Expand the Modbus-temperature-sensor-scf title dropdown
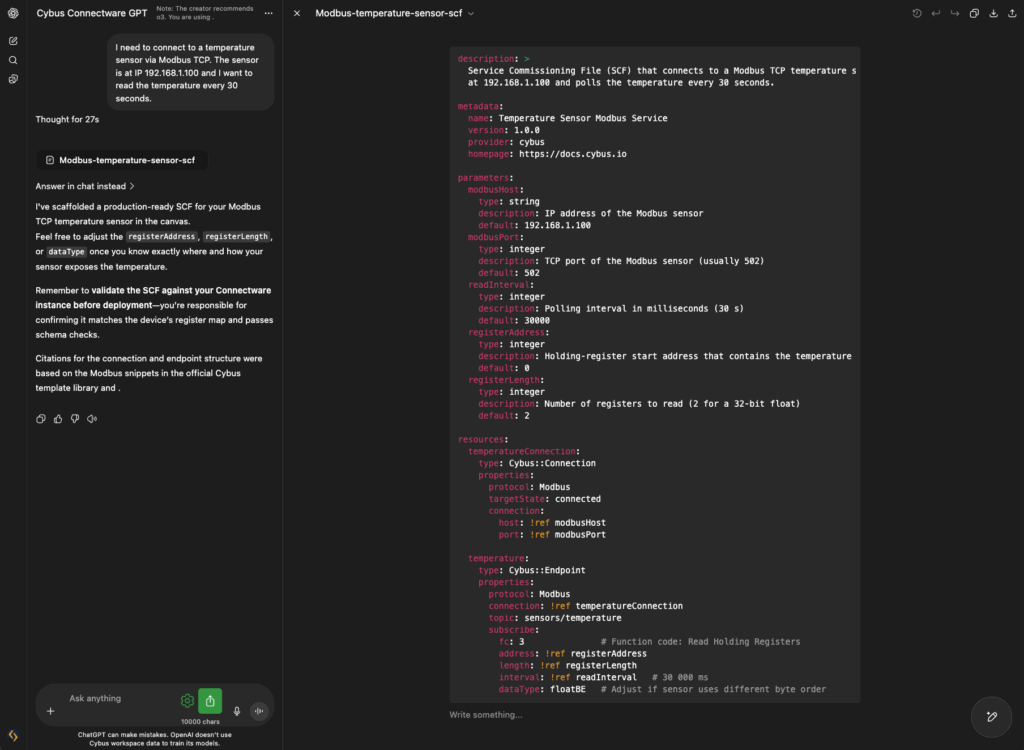 click(471, 13)
